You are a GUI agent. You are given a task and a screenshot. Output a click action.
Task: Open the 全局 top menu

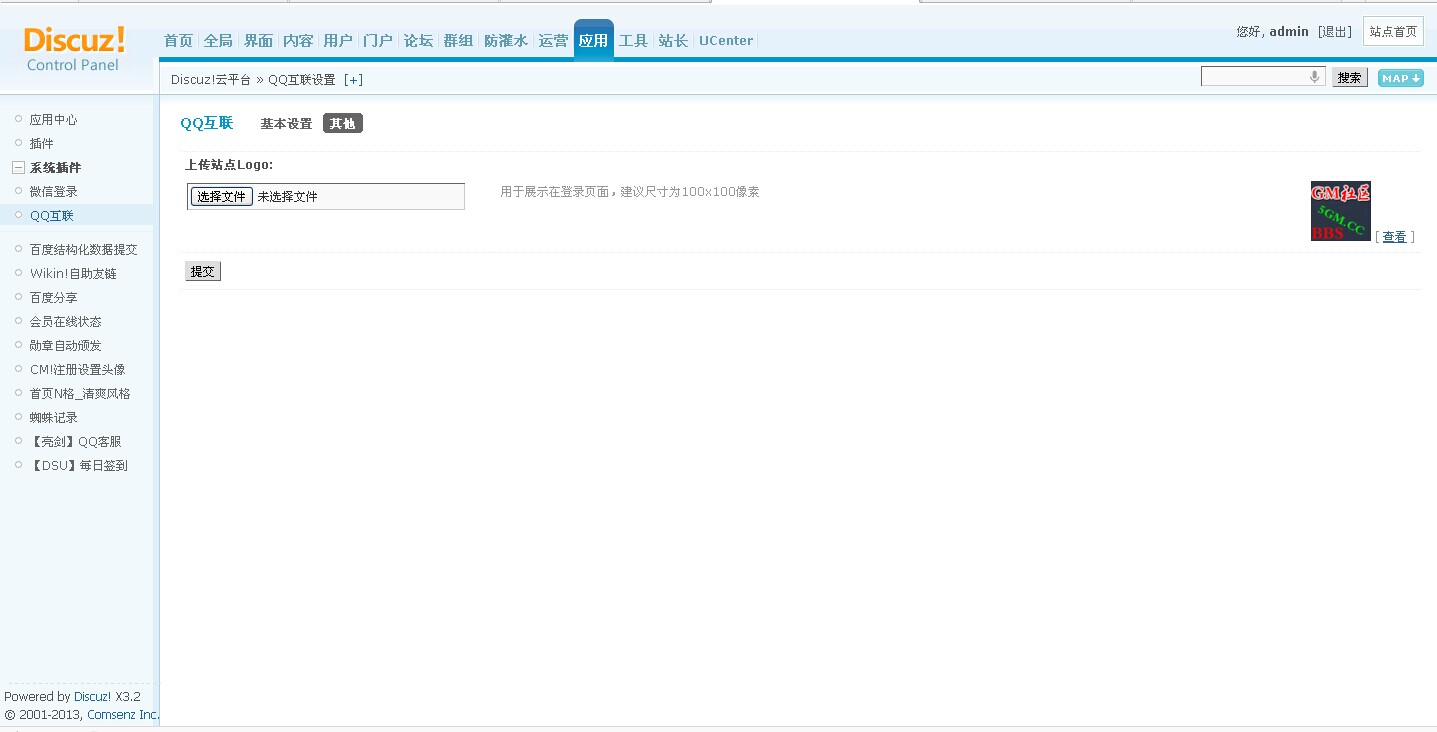218,41
